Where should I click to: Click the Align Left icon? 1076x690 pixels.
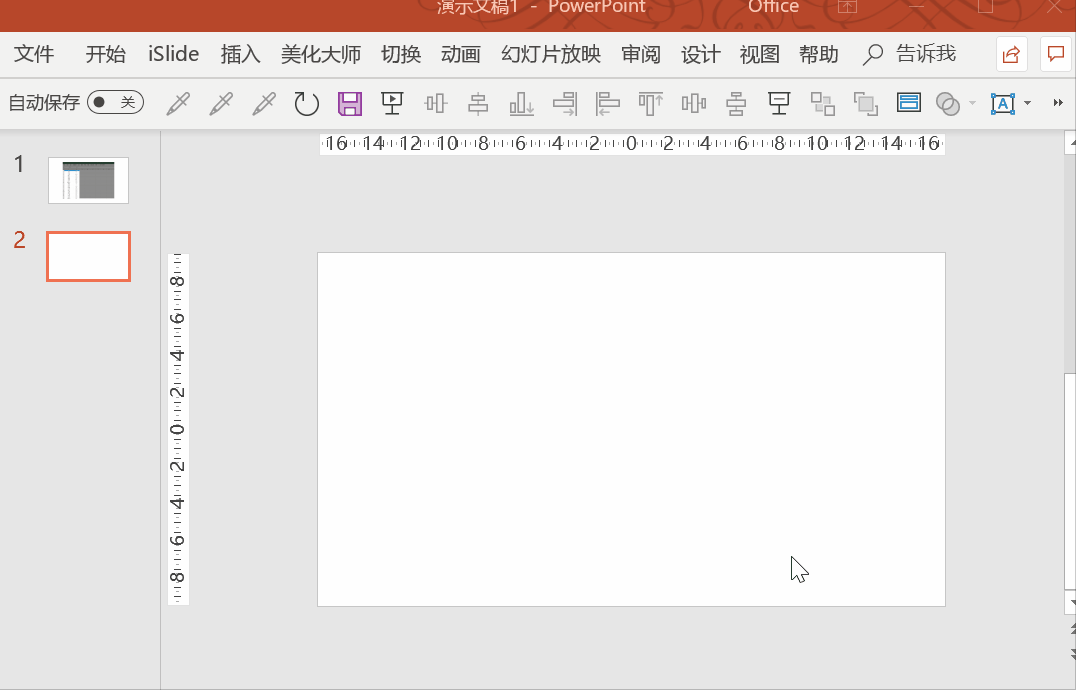click(607, 104)
